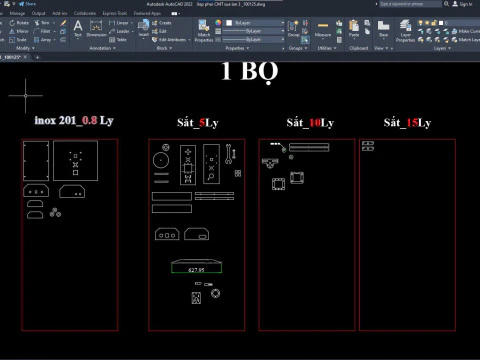Select the Dimension tool
480x360 pixels.
pyautogui.click(x=96, y=28)
